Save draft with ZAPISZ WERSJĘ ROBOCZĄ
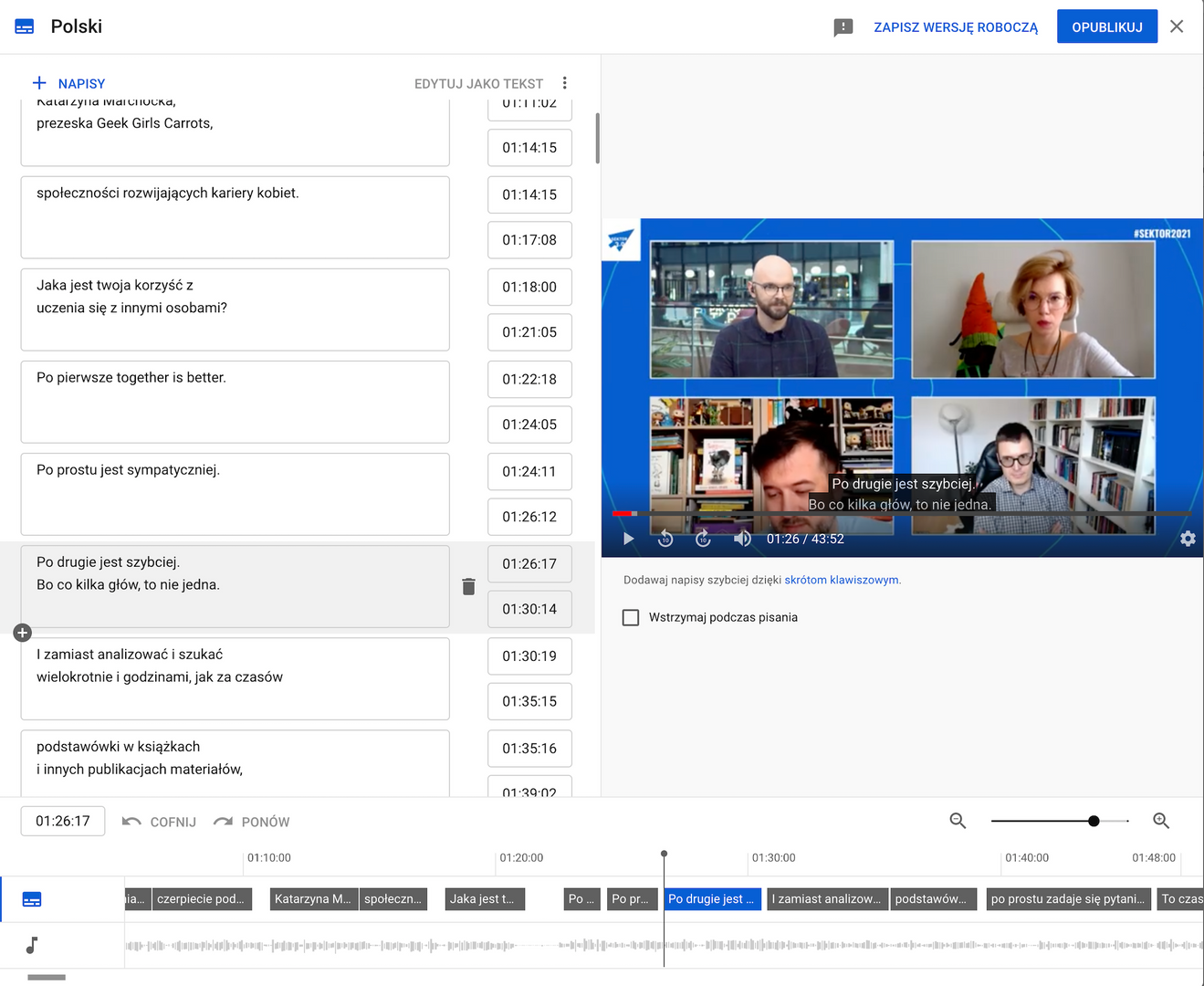This screenshot has height=986, width=1204. 955,27
